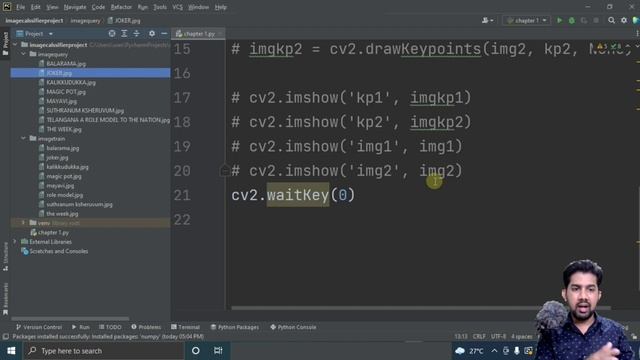Open IDE settings gear in top toolbar
The width and height of the screenshot is (640, 360).
pos(624,20)
